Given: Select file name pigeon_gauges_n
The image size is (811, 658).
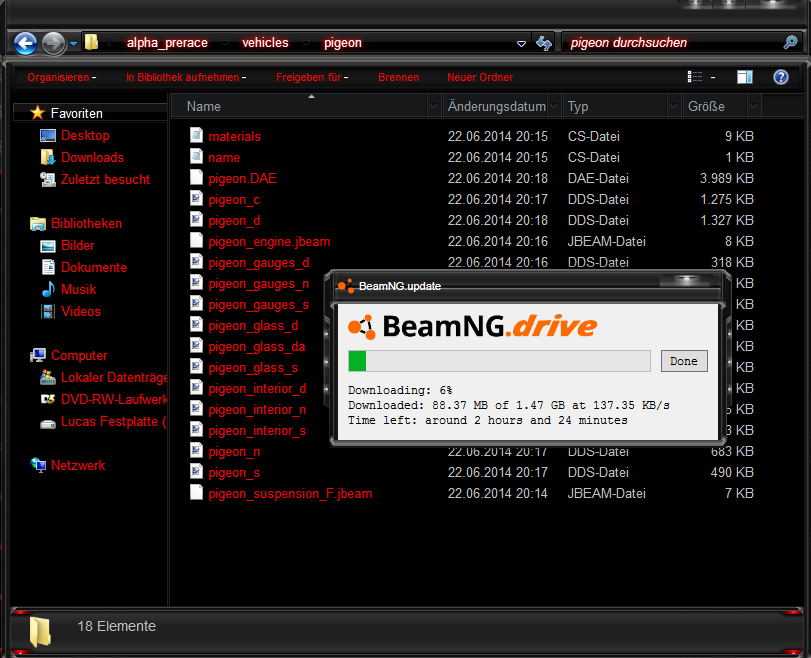Looking at the screenshot, I should (259, 284).
